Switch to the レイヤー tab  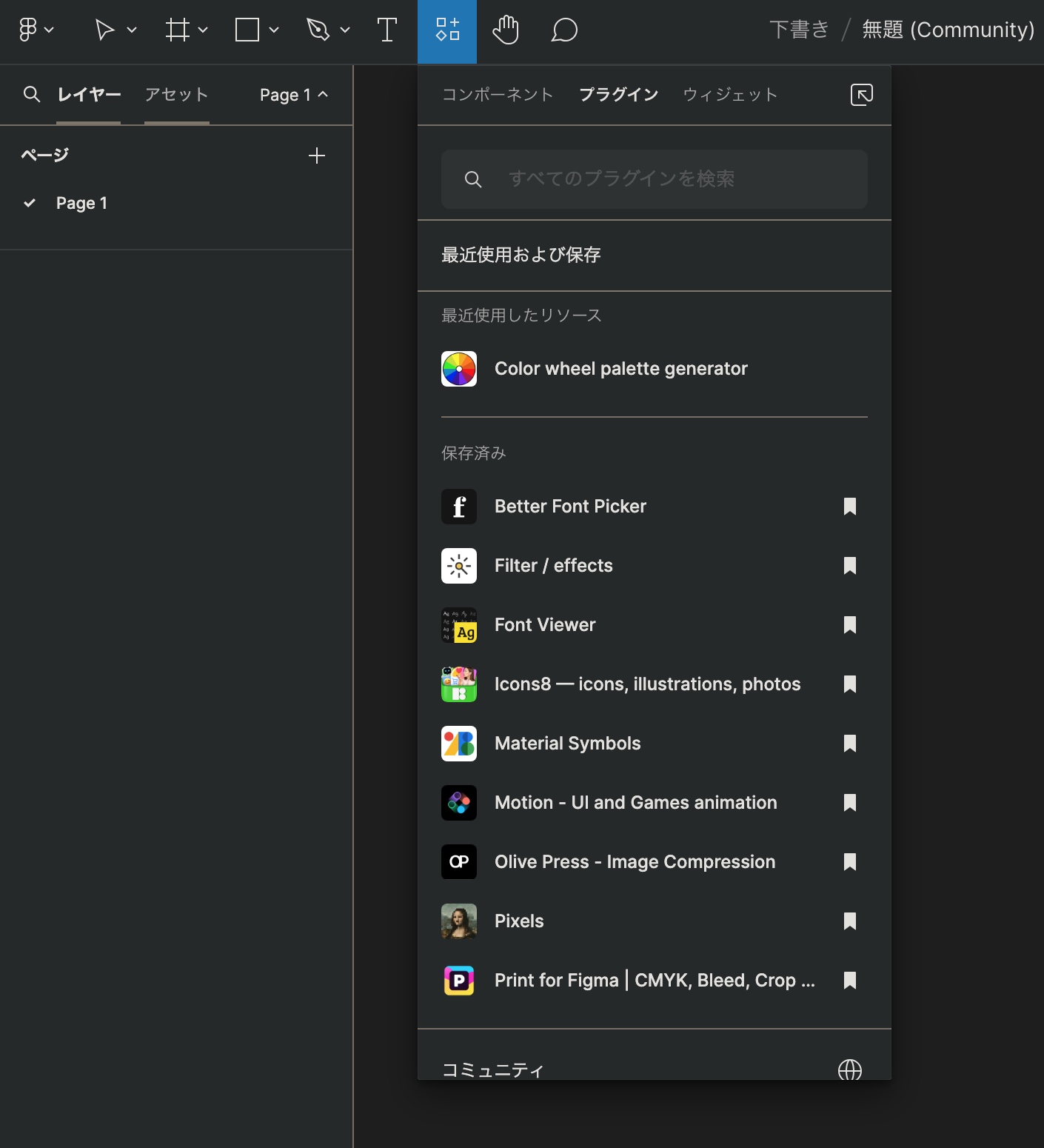click(x=89, y=95)
